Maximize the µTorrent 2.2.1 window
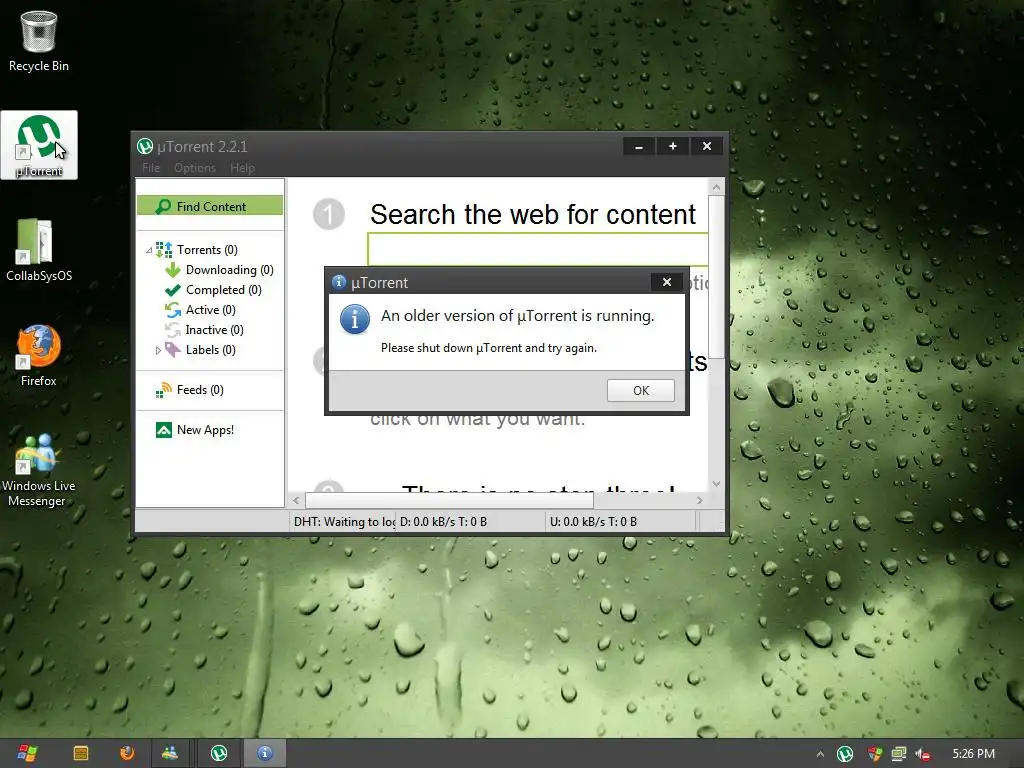The height and width of the screenshot is (768, 1024). click(x=673, y=146)
